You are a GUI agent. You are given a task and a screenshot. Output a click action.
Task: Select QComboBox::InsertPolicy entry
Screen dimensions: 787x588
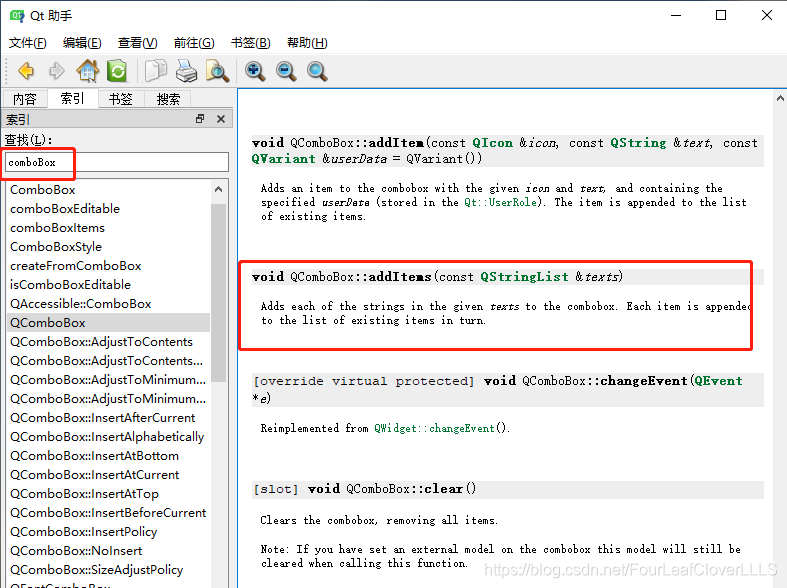[x=109, y=532]
